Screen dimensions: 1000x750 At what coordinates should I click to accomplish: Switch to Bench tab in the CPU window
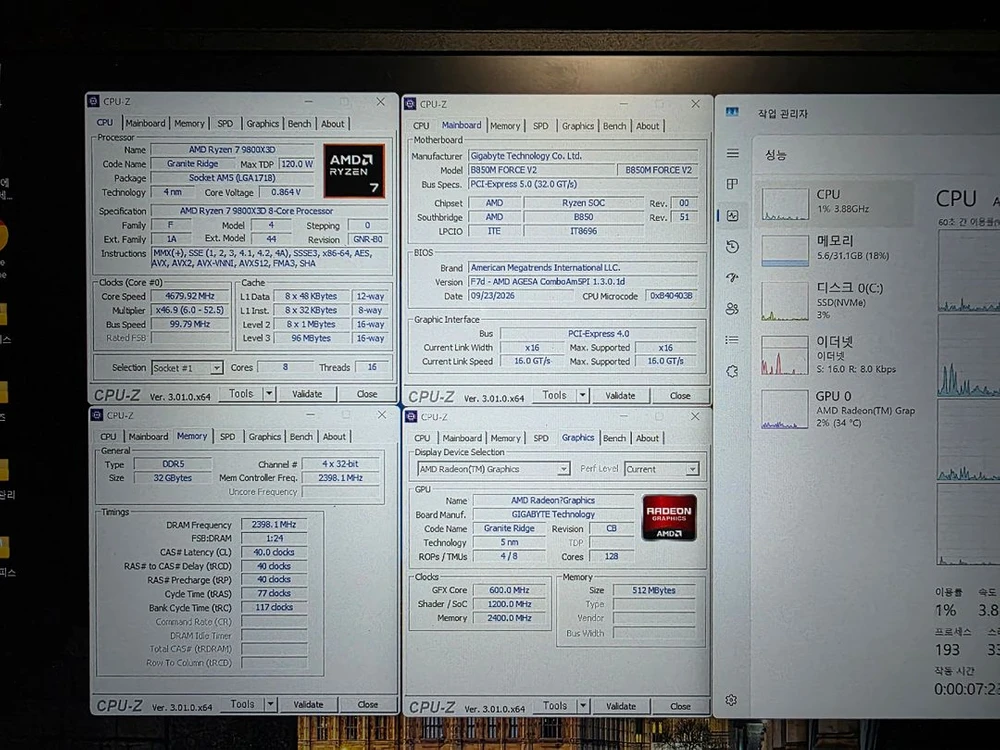tap(299, 124)
